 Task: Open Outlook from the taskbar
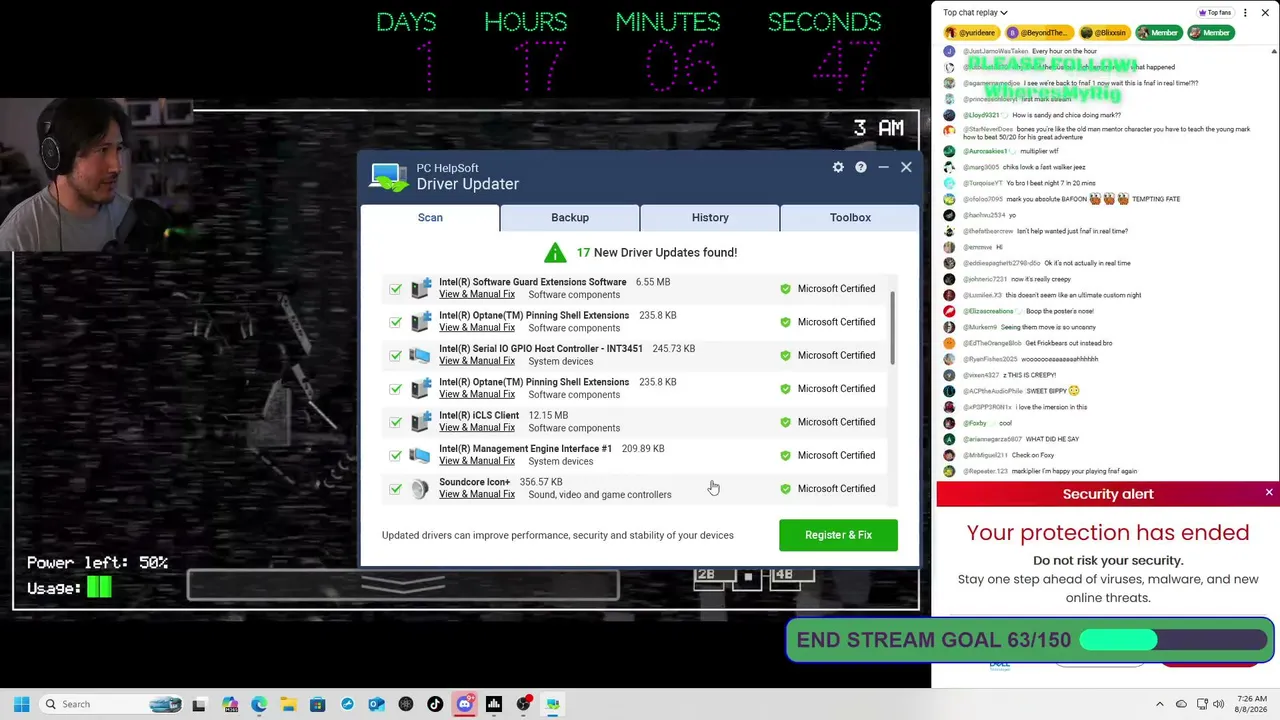[376, 704]
